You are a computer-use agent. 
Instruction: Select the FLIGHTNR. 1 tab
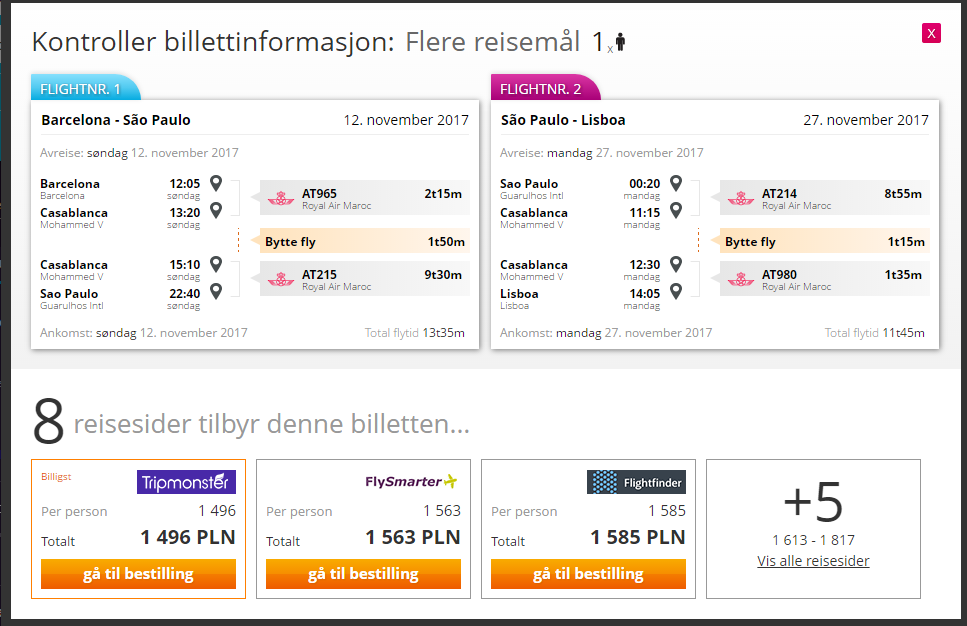coord(85,88)
